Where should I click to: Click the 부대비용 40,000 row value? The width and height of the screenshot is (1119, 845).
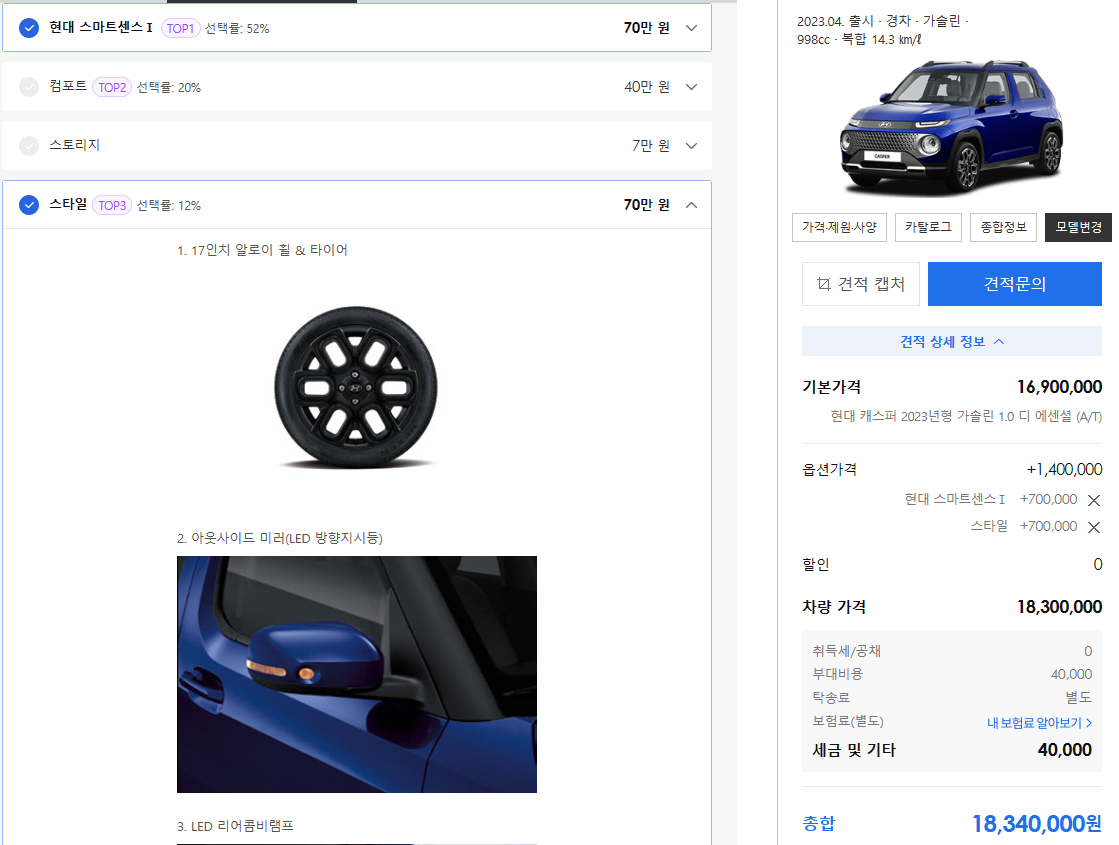[1071, 674]
